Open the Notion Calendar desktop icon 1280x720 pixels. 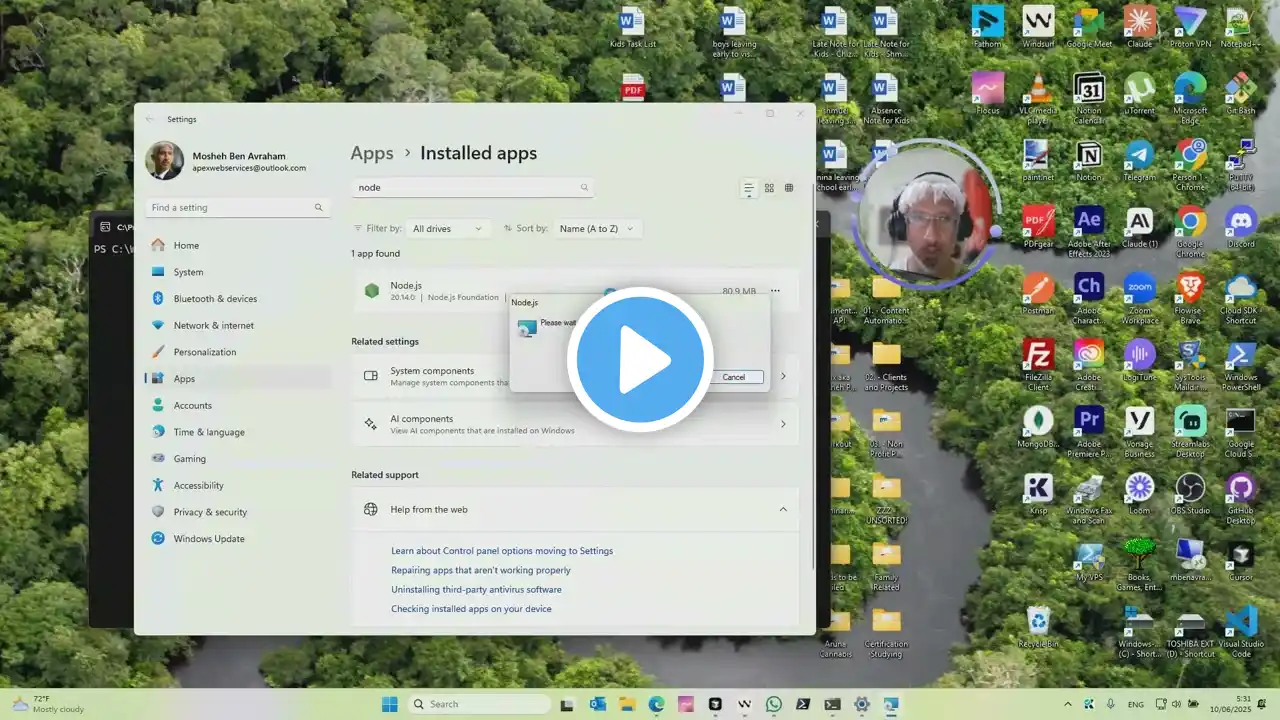pos(1089,98)
